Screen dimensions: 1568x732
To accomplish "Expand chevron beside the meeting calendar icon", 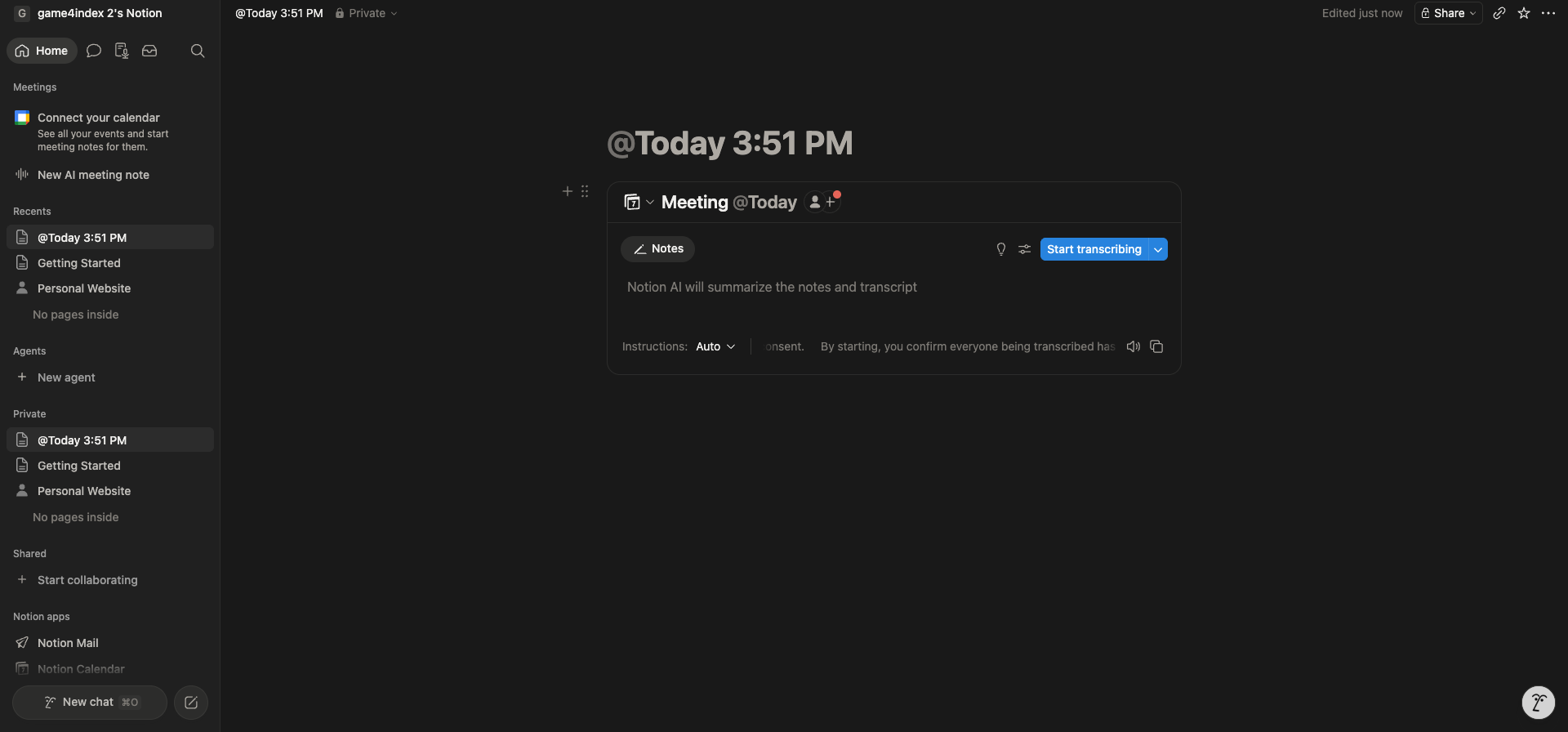I will tap(650, 202).
